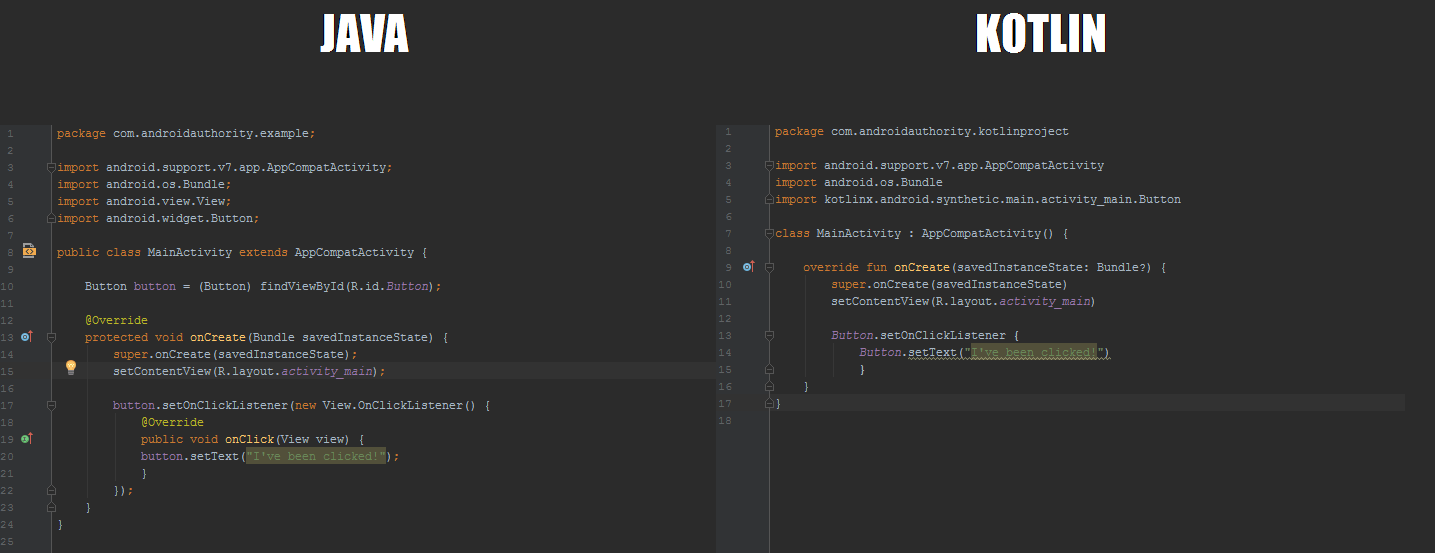Click Java 'setContentView(R.layout.activity_main);' line
Viewport: 1435px width, 553px height.
(249, 371)
